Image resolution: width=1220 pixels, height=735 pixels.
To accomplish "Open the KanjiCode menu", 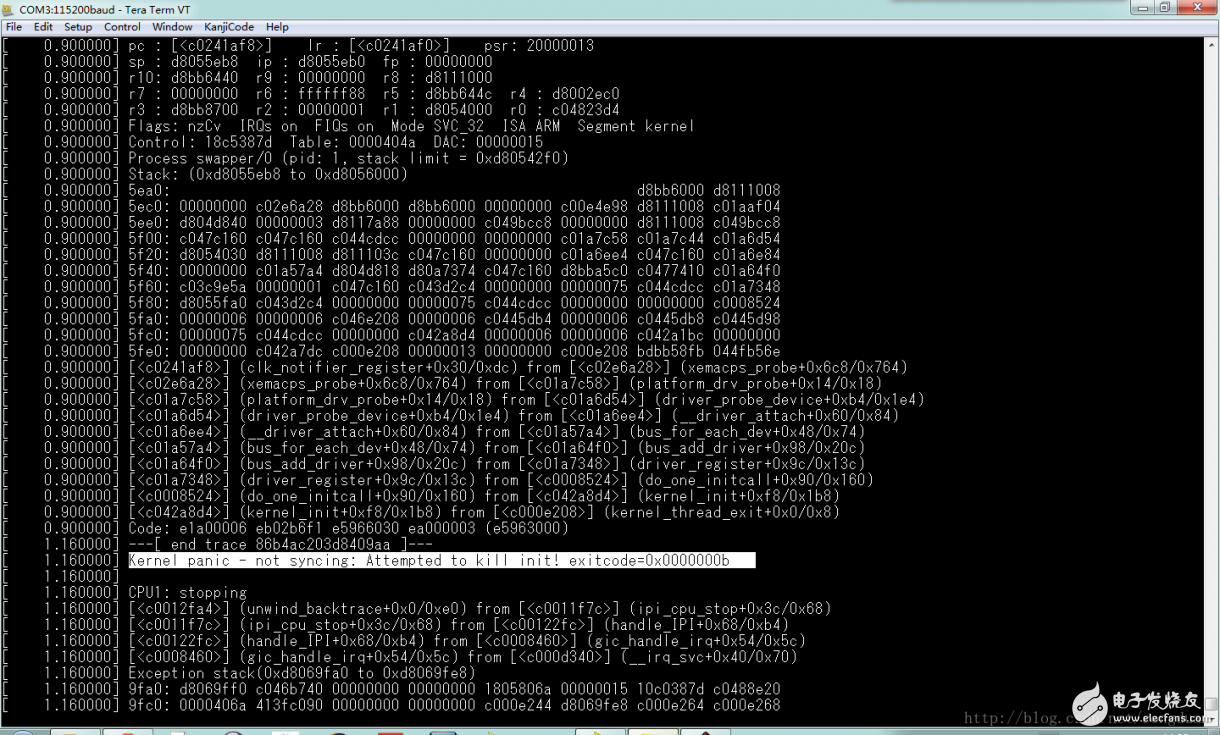I will pos(229,27).
